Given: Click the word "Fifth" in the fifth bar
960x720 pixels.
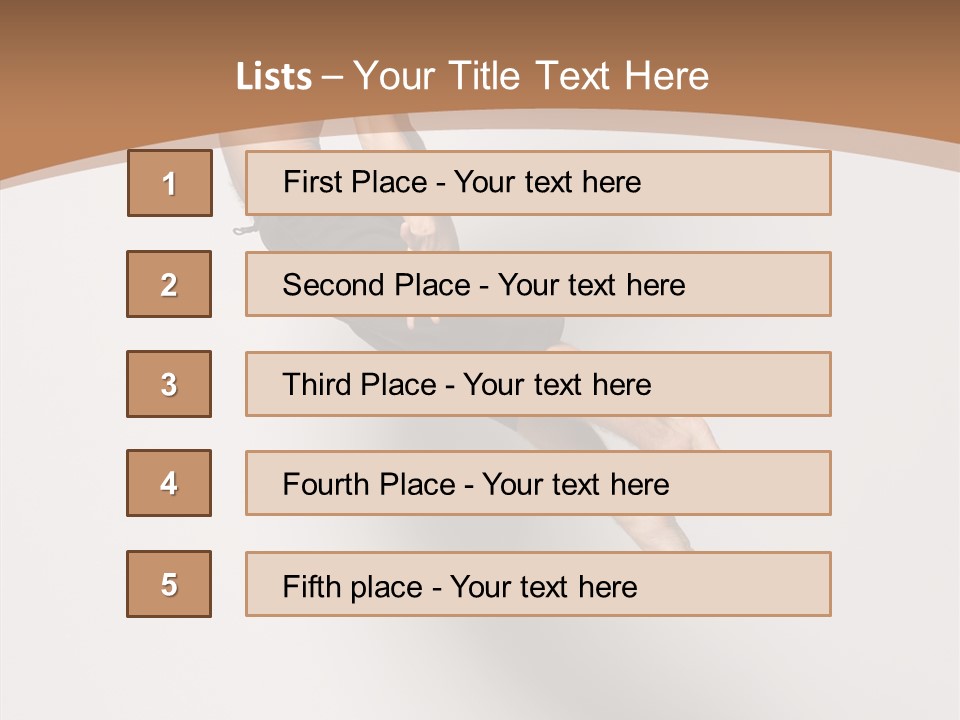Looking at the screenshot, I should [x=312, y=586].
